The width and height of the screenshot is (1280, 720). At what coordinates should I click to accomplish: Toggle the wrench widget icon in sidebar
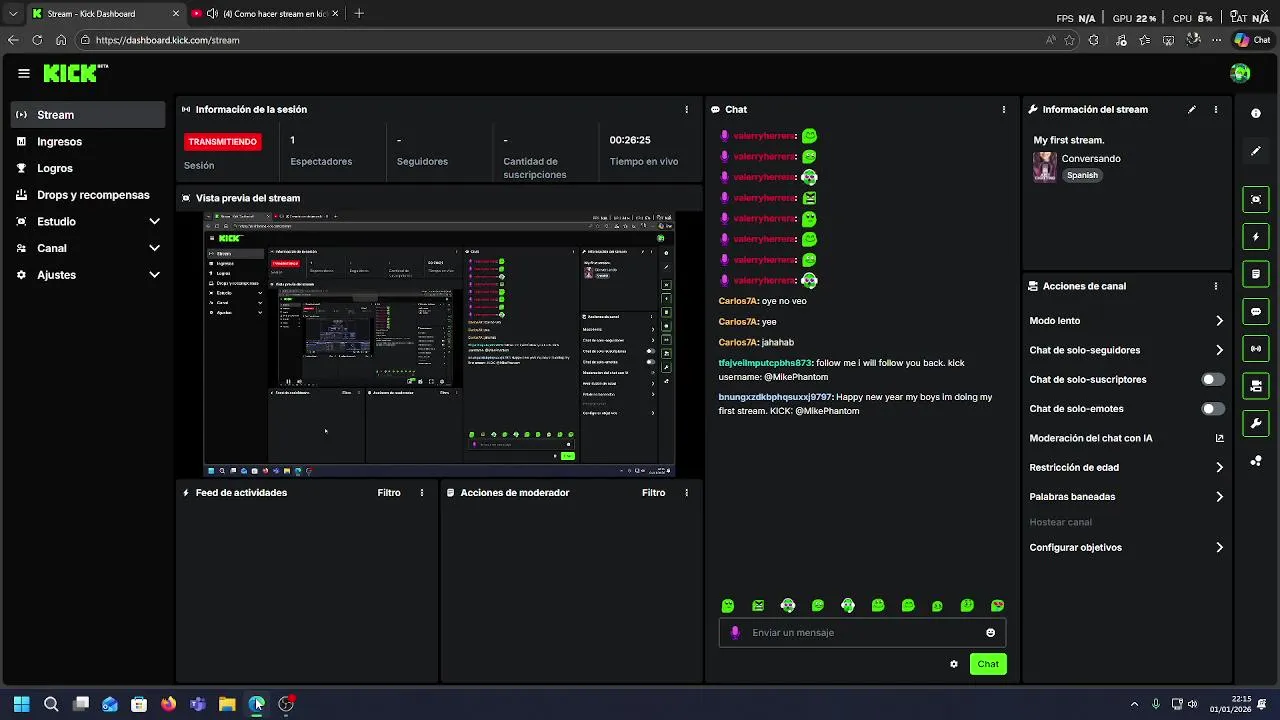click(x=1256, y=423)
